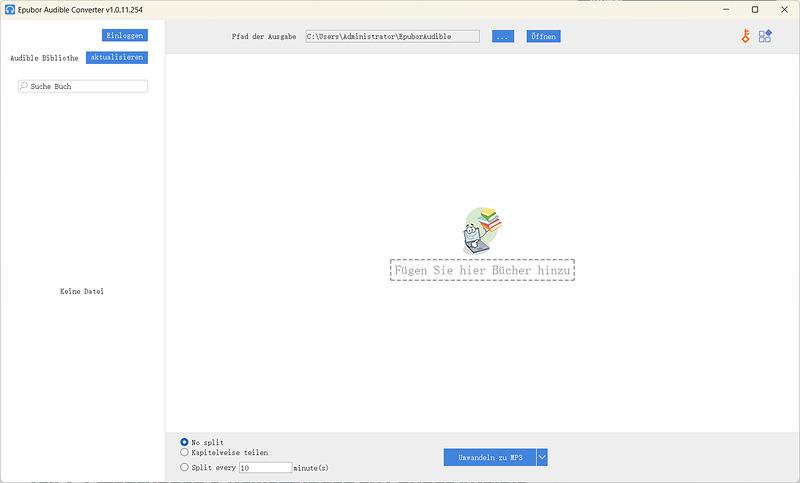
Task: Click the Epubor headphone app icon
Action: (10, 10)
